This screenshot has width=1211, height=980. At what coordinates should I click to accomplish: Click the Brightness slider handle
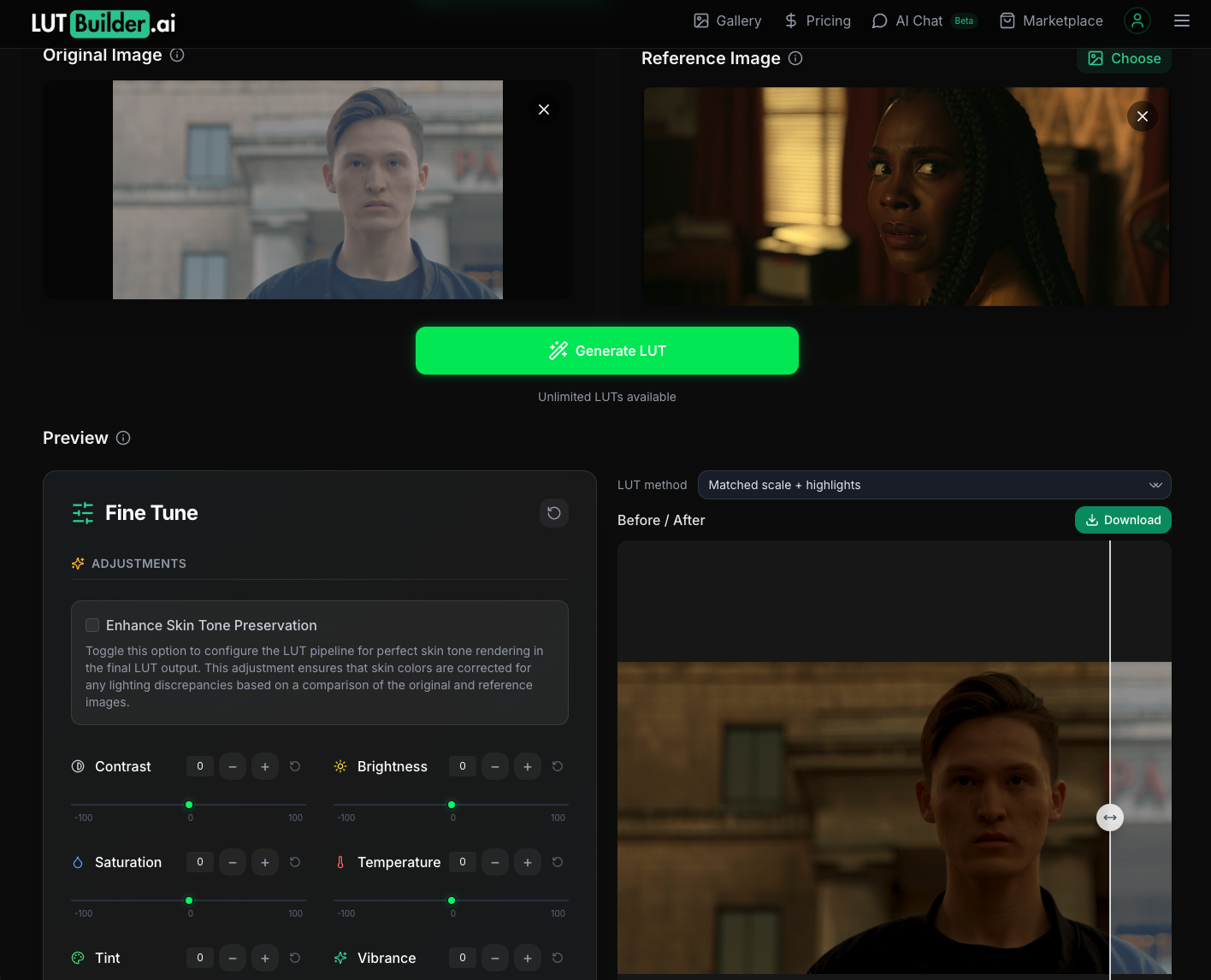click(452, 805)
